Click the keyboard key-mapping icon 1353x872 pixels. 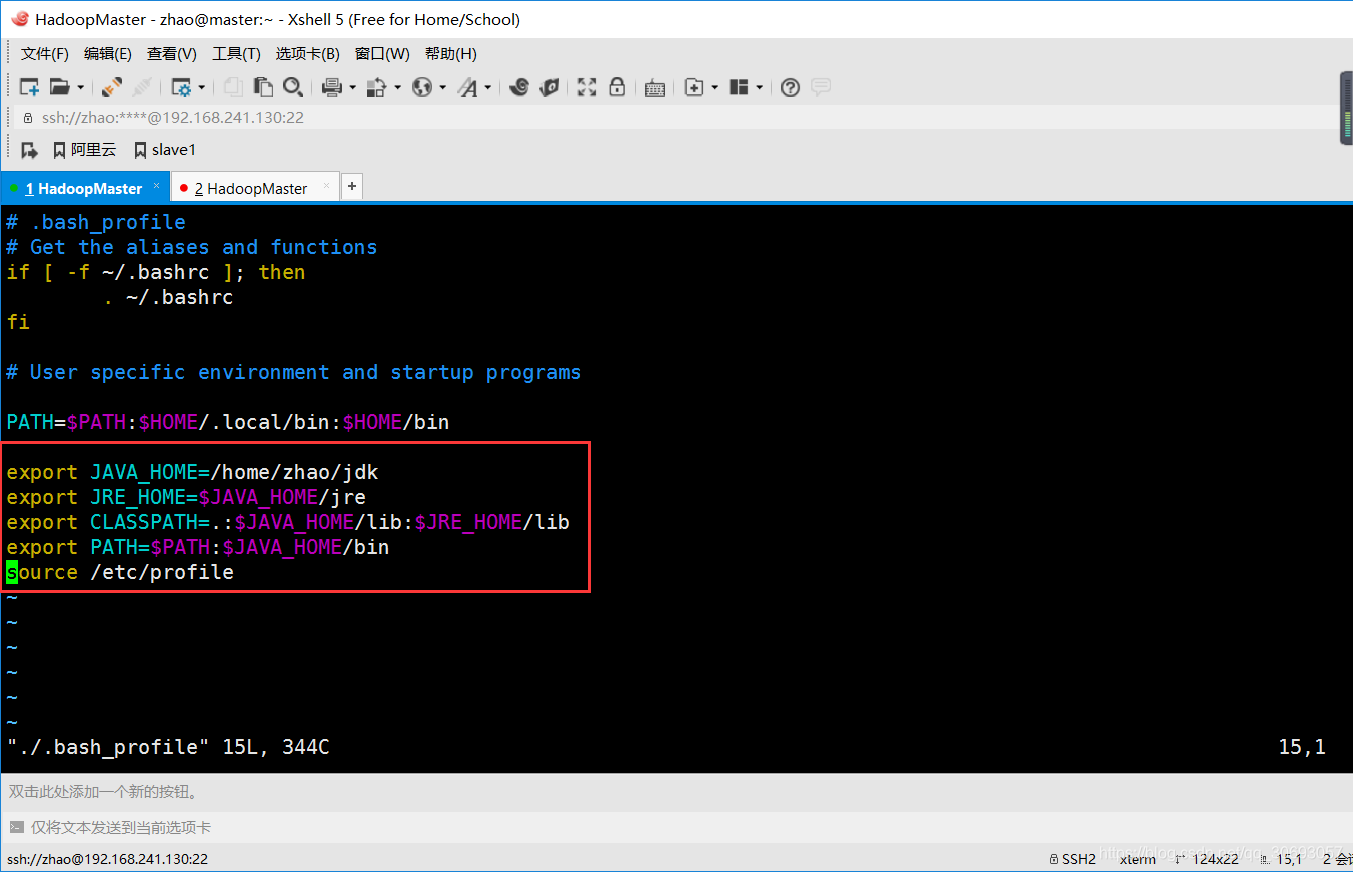pos(655,88)
